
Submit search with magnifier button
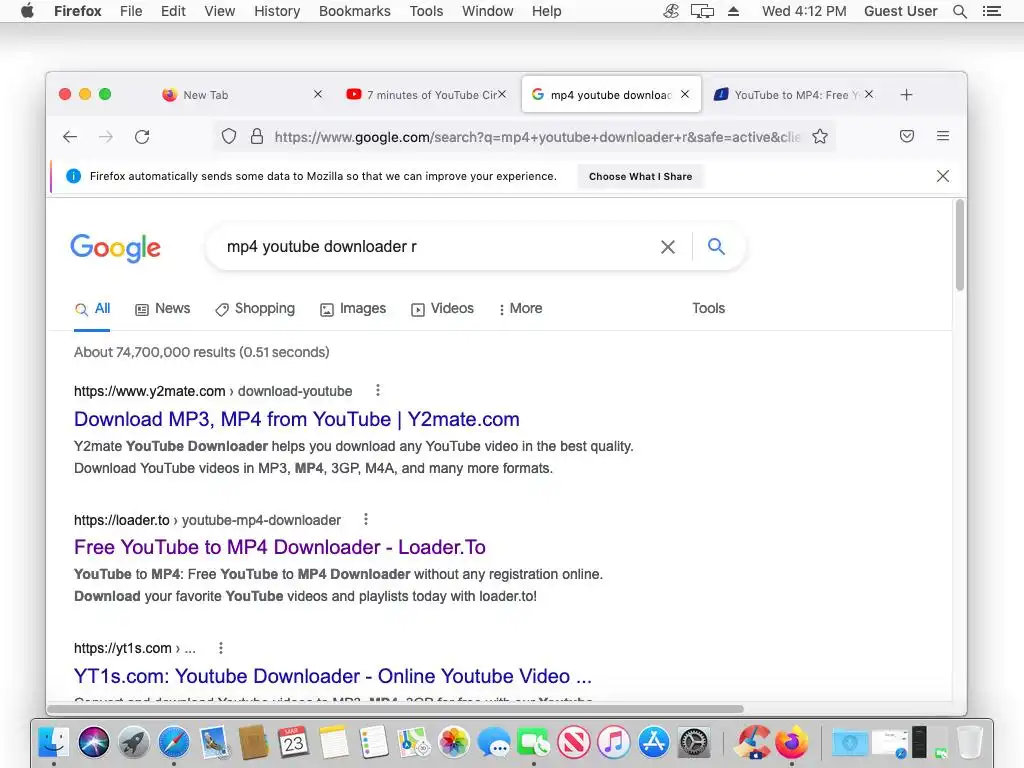(716, 246)
